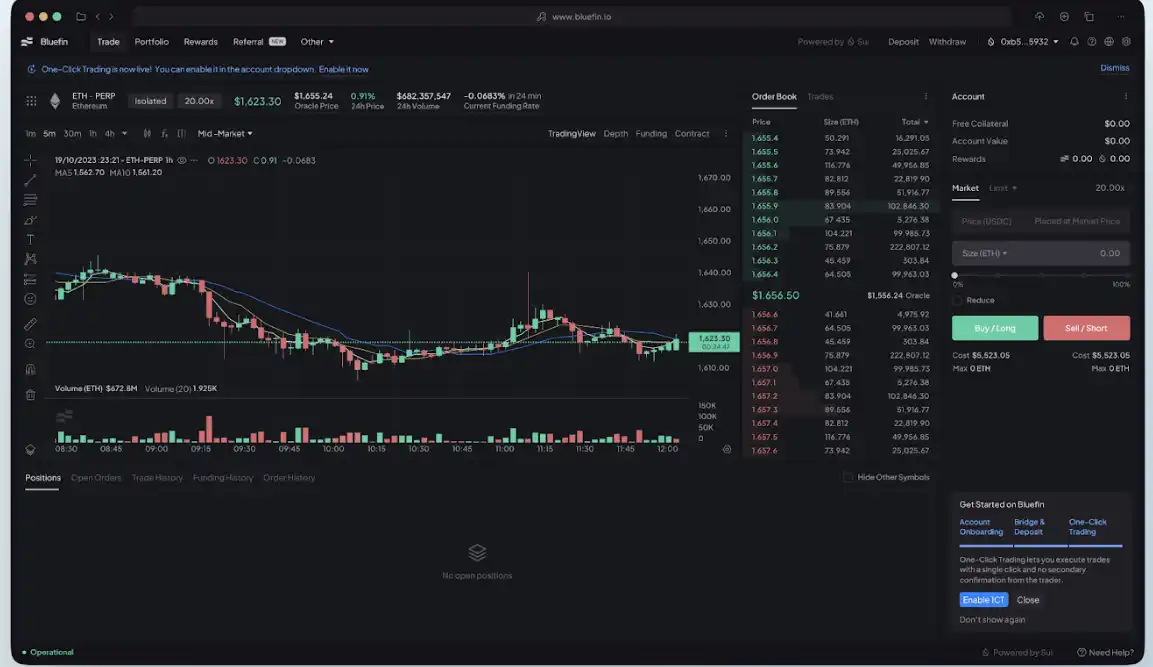Click the browser share icon
Screen dimensions: 1153x667
coord(1039,16)
